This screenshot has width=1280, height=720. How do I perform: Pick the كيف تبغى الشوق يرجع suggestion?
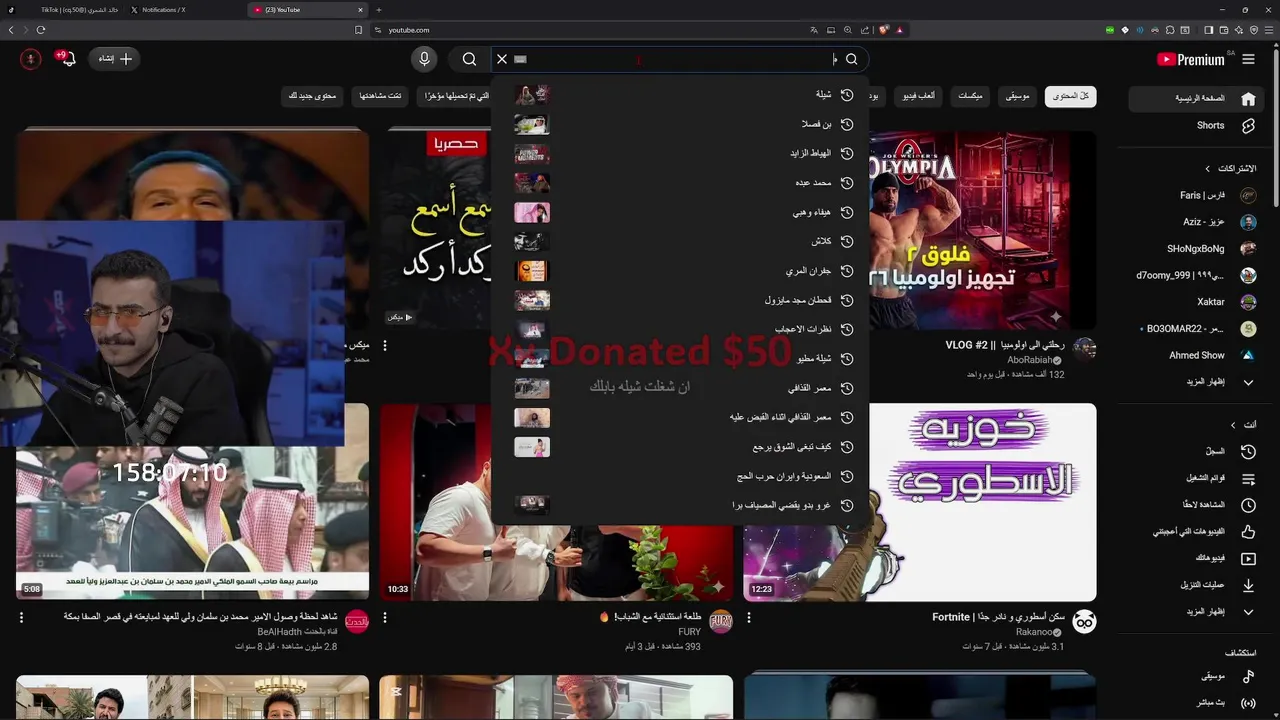(680, 446)
